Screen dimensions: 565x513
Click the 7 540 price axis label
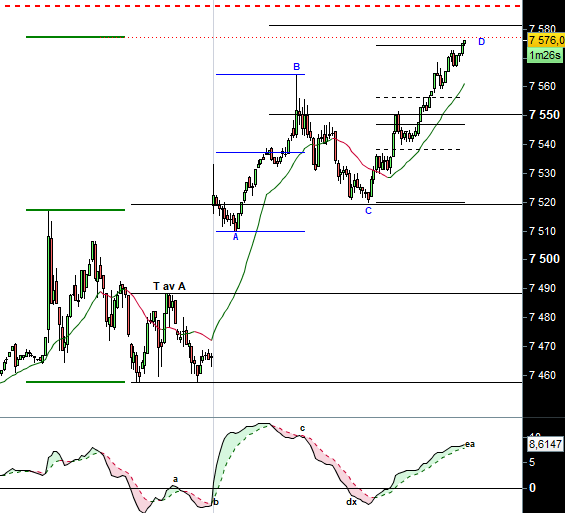[542, 144]
